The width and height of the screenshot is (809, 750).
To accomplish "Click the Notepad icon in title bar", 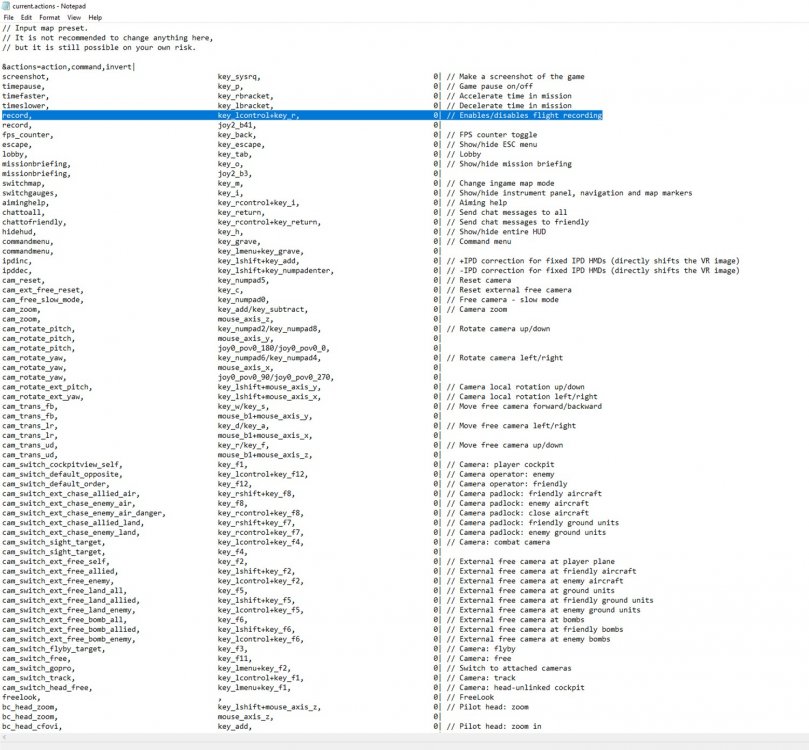I will point(6,6).
